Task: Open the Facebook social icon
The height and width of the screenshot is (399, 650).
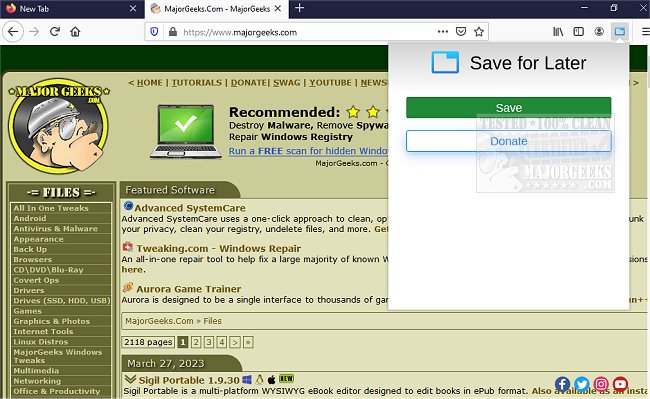Action: (563, 384)
